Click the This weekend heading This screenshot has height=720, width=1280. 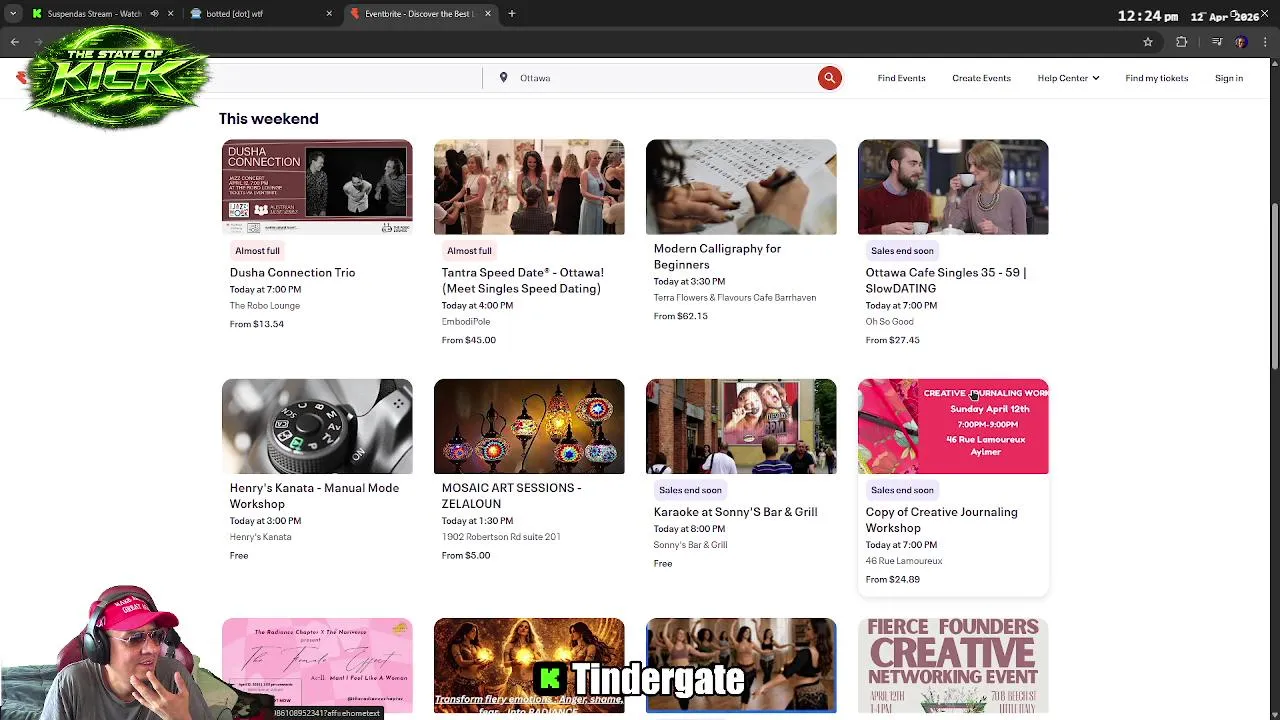click(269, 119)
